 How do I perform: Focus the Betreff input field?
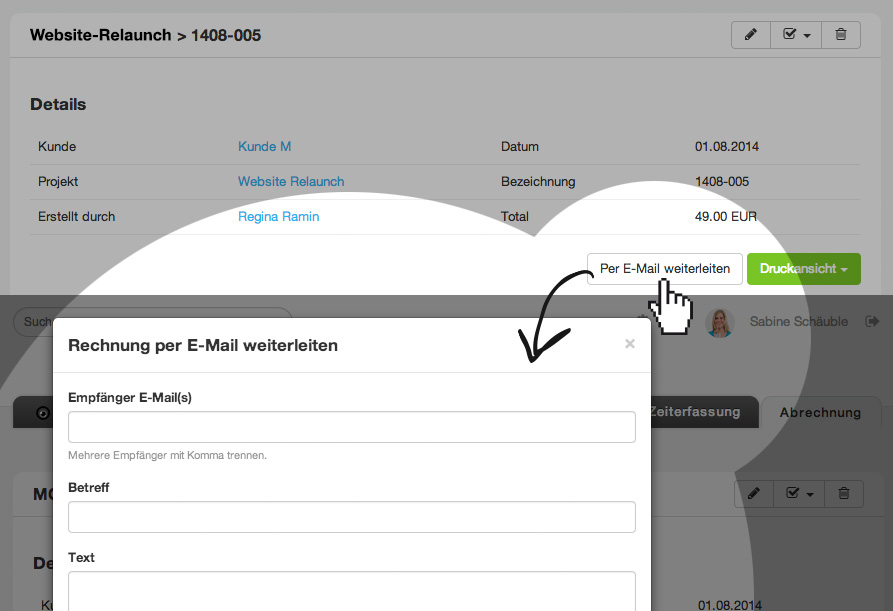pyautogui.click(x=351, y=517)
